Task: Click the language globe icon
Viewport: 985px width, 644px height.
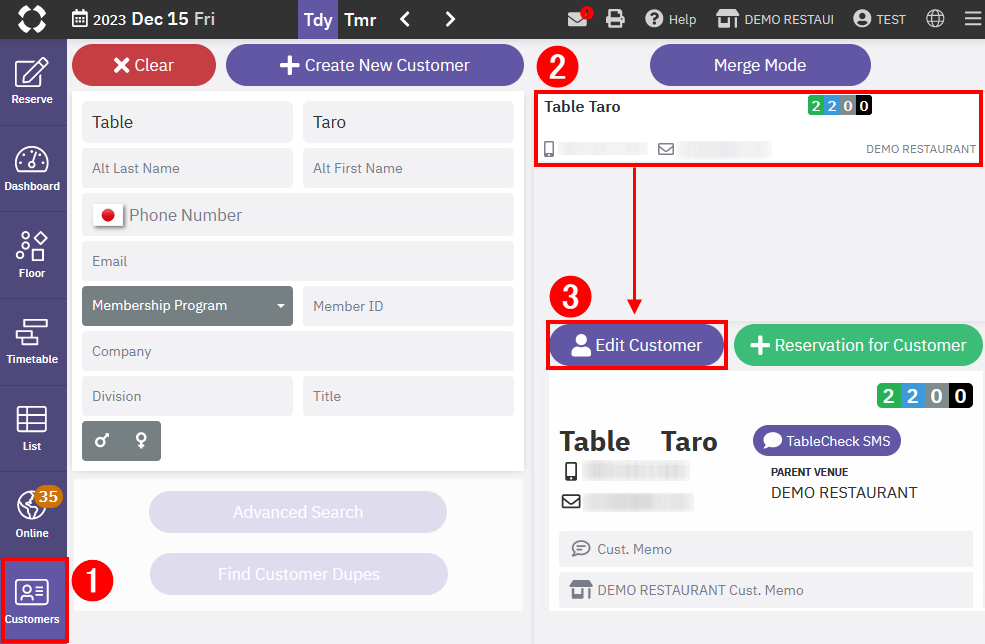Action: pos(935,19)
